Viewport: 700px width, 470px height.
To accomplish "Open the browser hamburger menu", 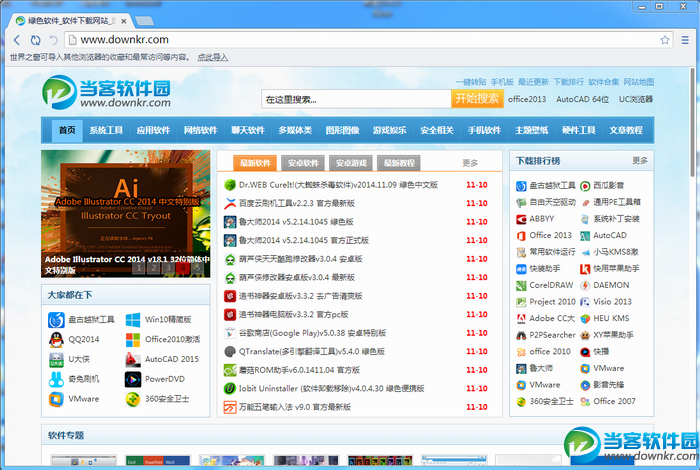I will coord(685,40).
